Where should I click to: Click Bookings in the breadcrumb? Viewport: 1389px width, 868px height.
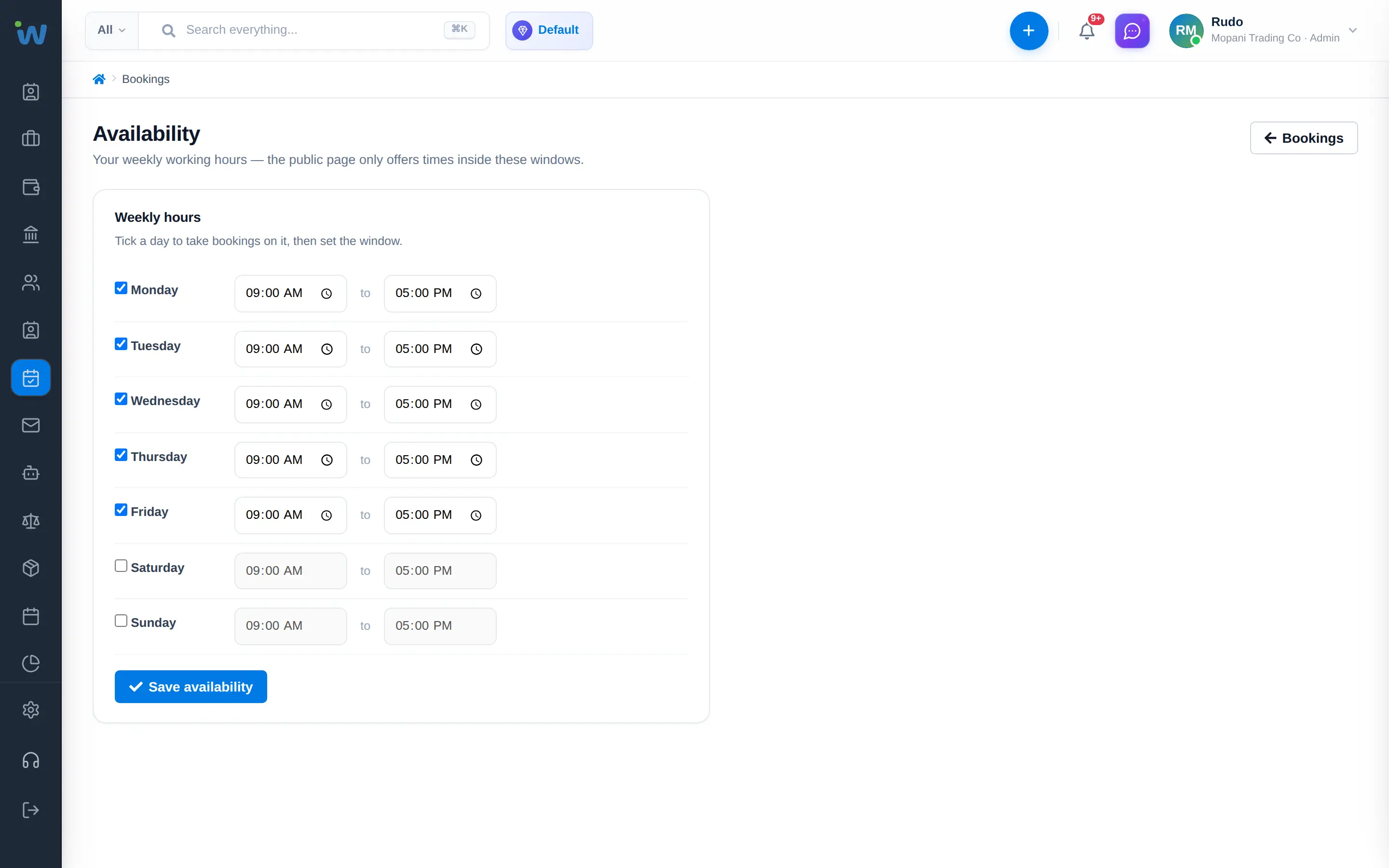click(146, 79)
